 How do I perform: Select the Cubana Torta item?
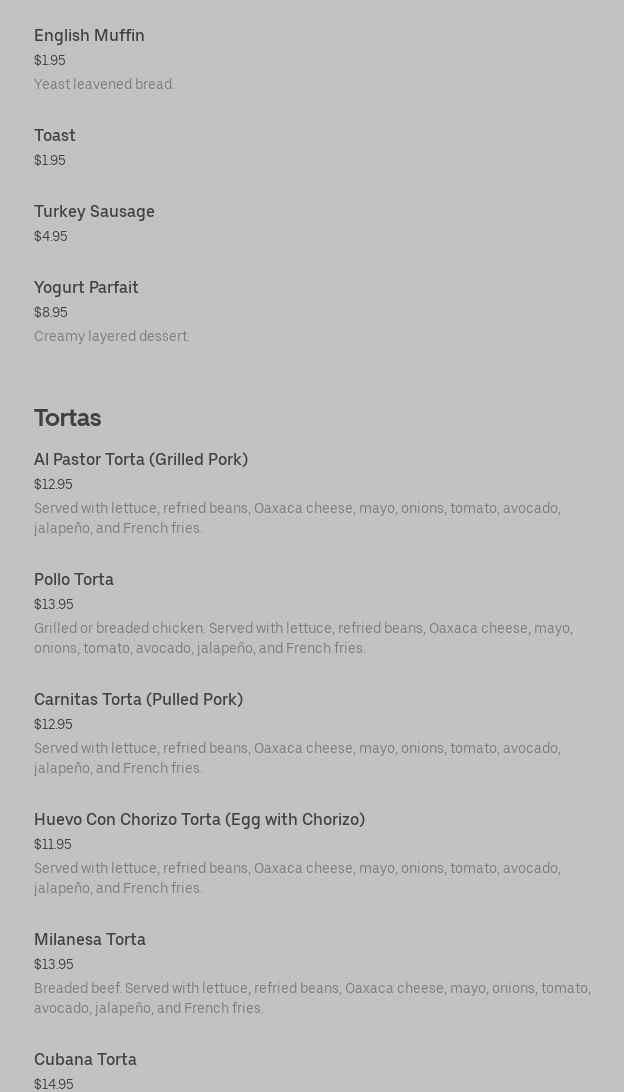85,1059
